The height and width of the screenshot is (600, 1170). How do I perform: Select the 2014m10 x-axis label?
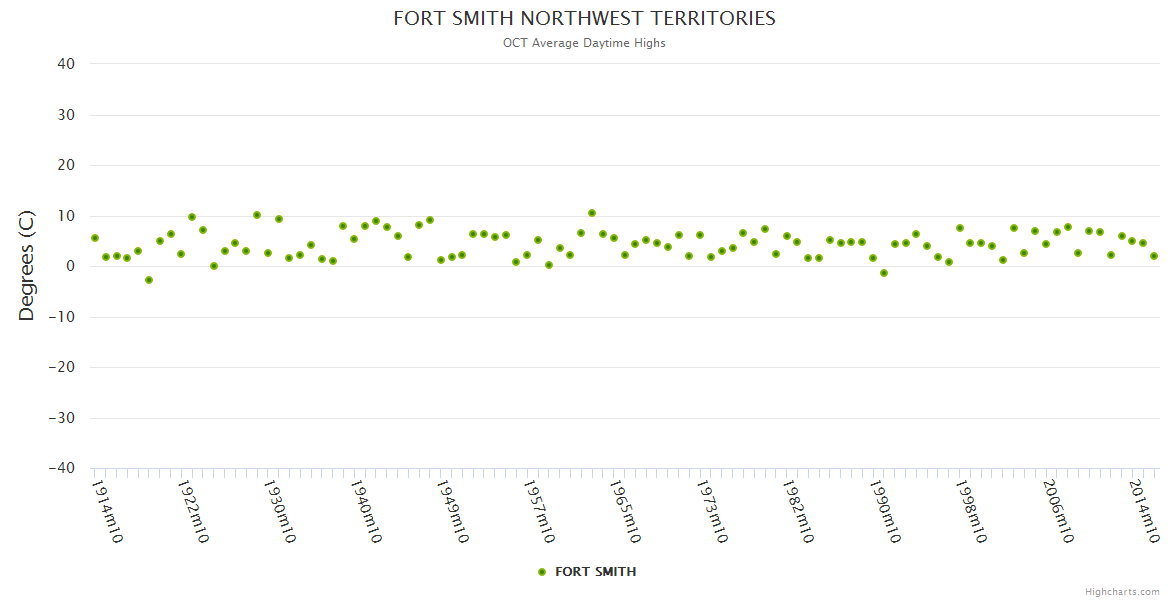(x=1143, y=511)
